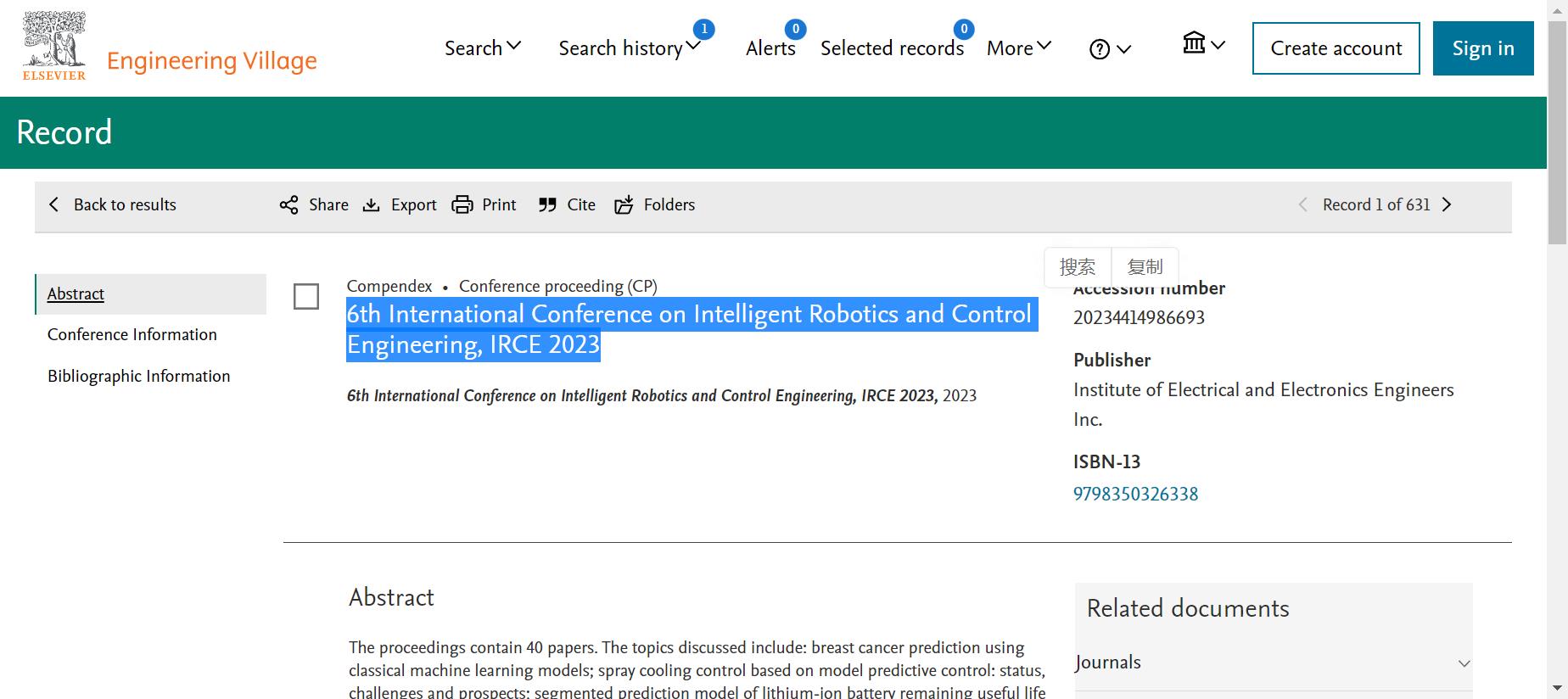Click the Export download icon
The image size is (1568, 699).
tap(371, 204)
